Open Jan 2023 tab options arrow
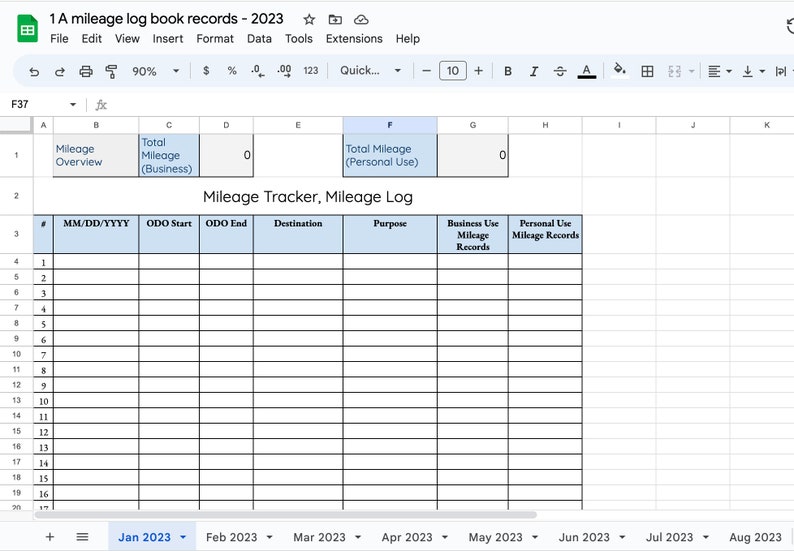794x551 pixels. coord(183,537)
